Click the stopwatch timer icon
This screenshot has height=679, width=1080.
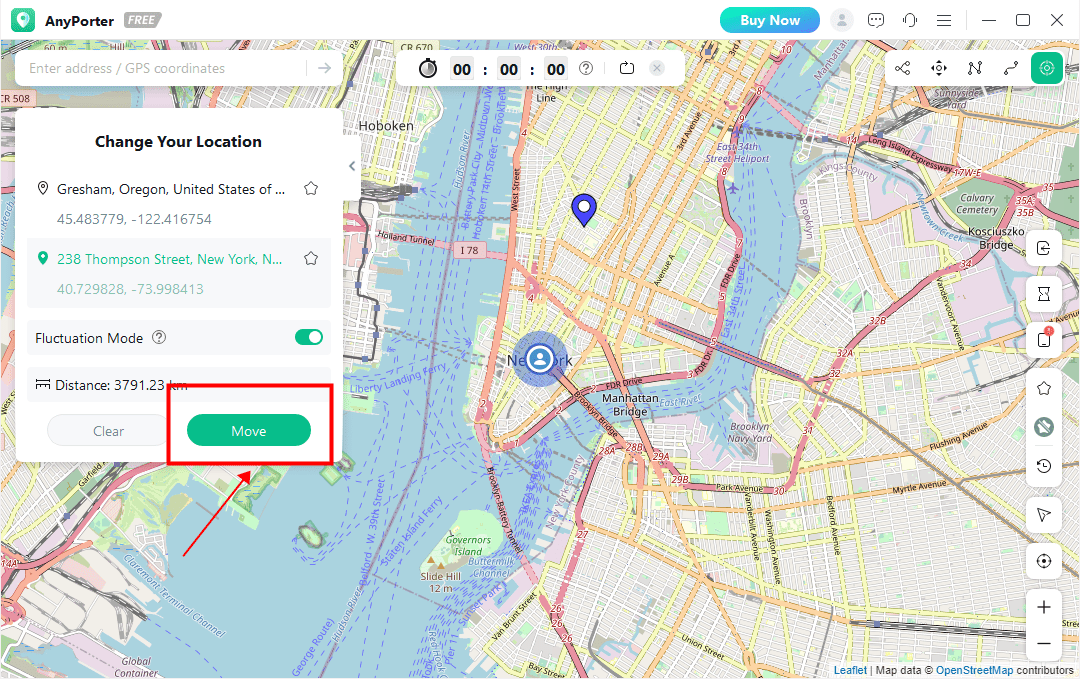click(428, 68)
